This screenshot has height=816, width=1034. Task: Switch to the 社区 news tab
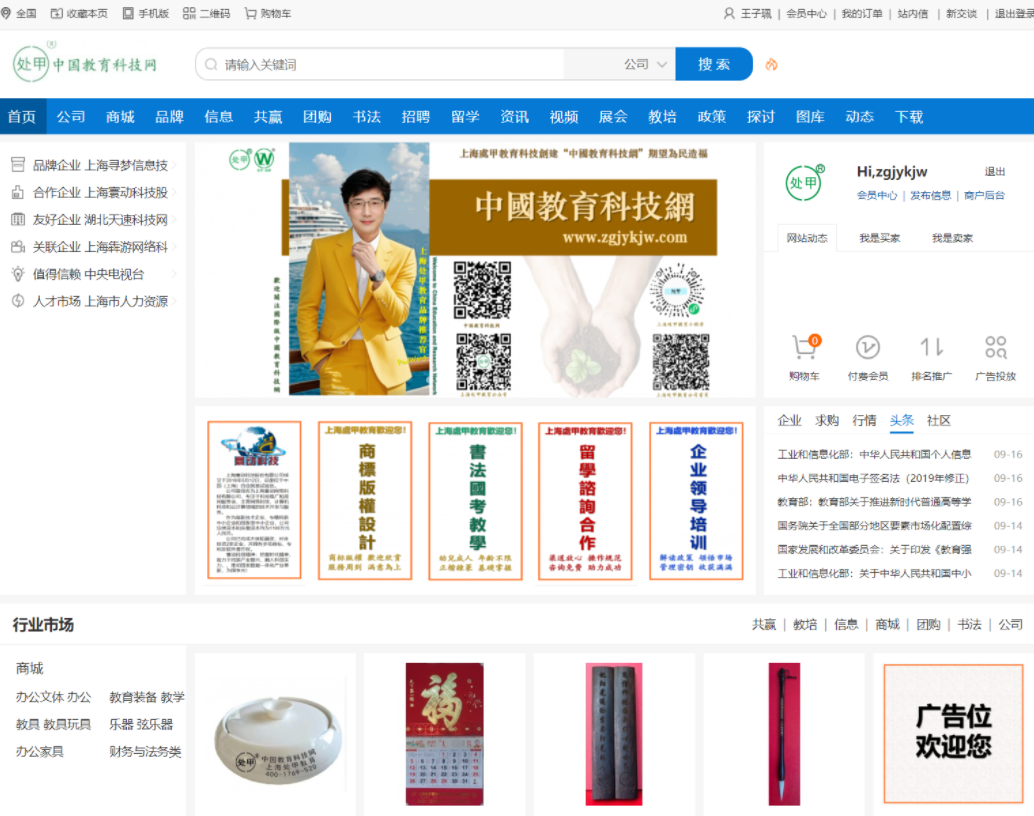pyautogui.click(x=938, y=421)
